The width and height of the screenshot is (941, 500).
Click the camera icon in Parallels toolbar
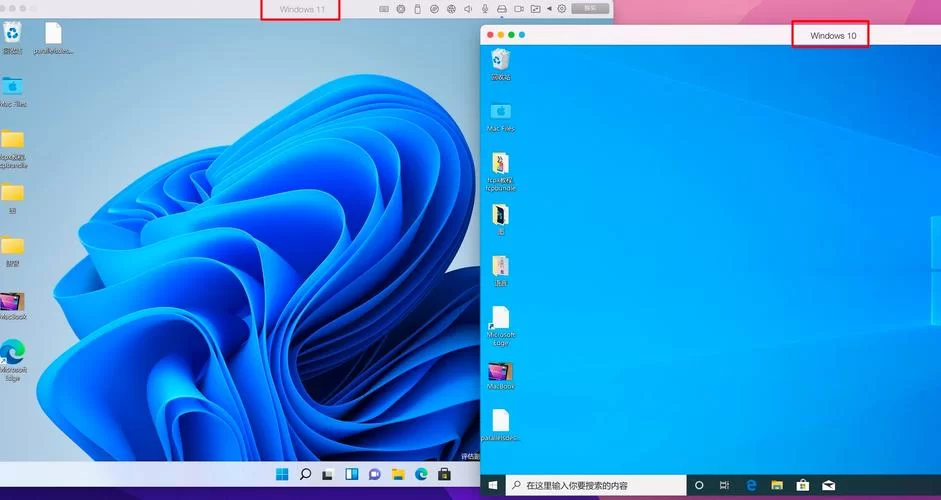(519, 9)
